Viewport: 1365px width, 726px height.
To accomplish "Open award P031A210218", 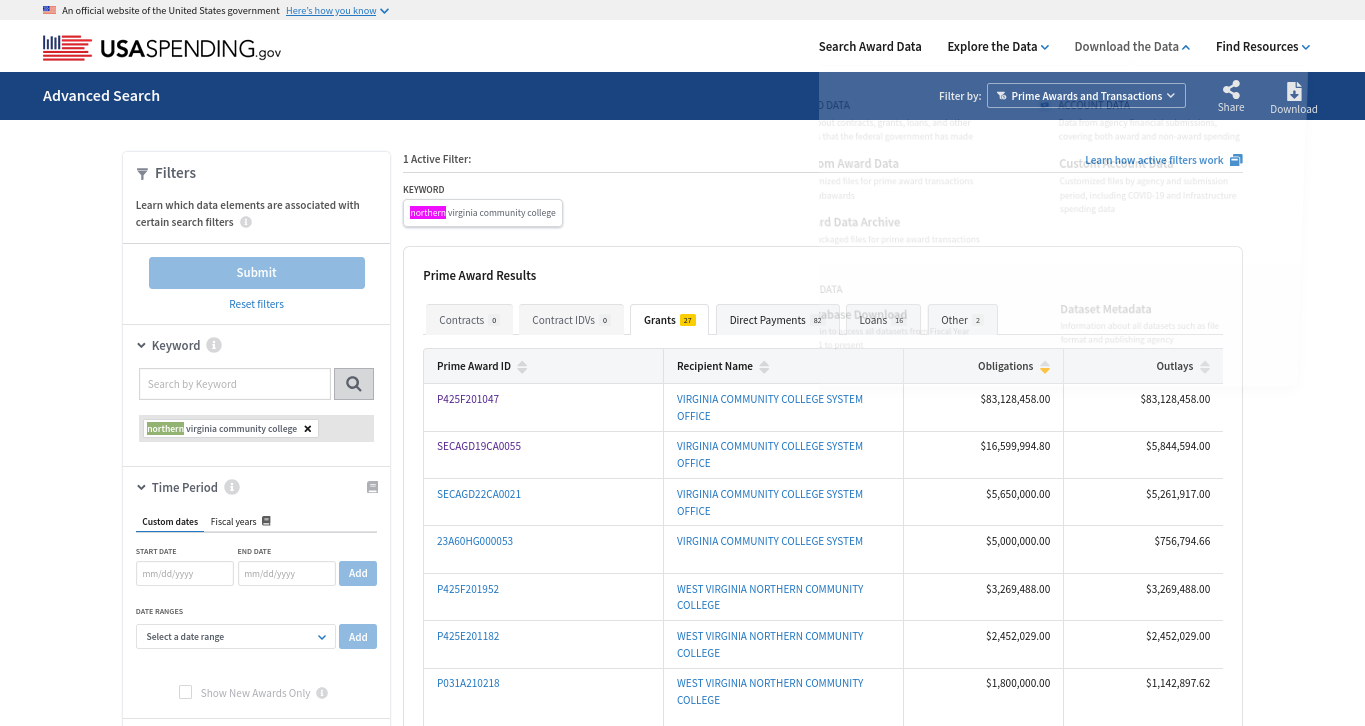I will point(468,683).
